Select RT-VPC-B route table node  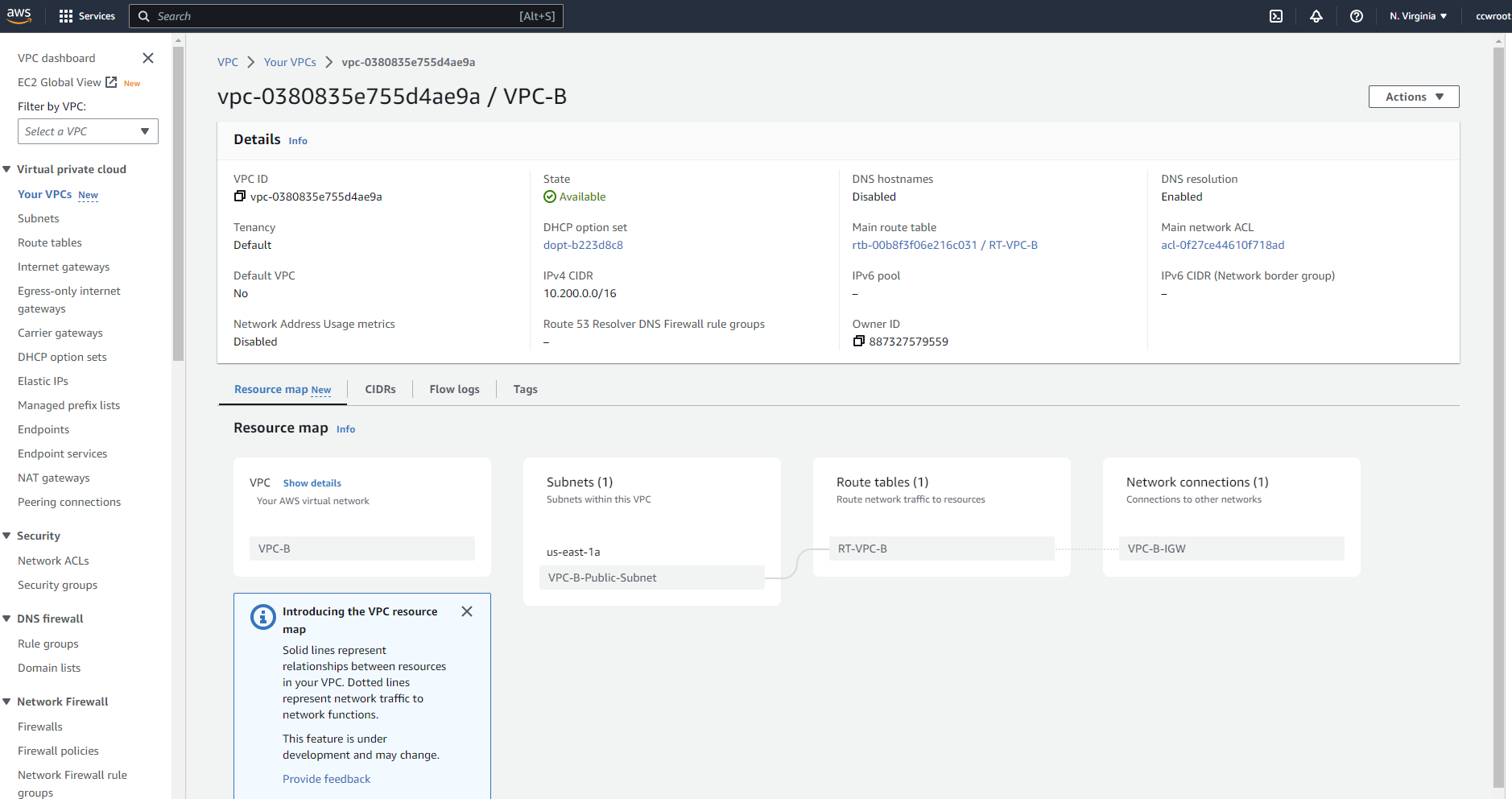point(942,549)
